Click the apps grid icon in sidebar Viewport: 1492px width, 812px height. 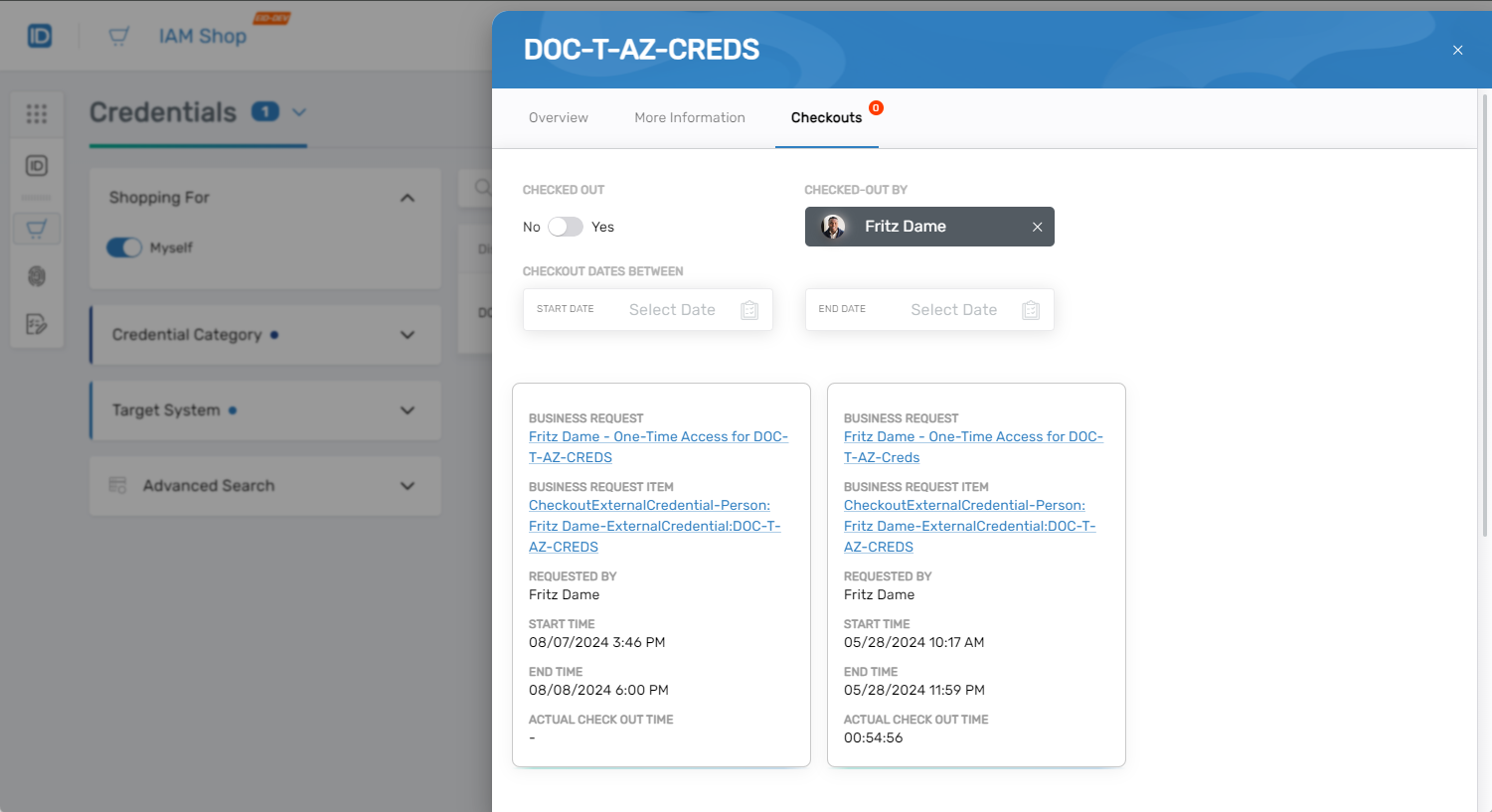(x=37, y=114)
